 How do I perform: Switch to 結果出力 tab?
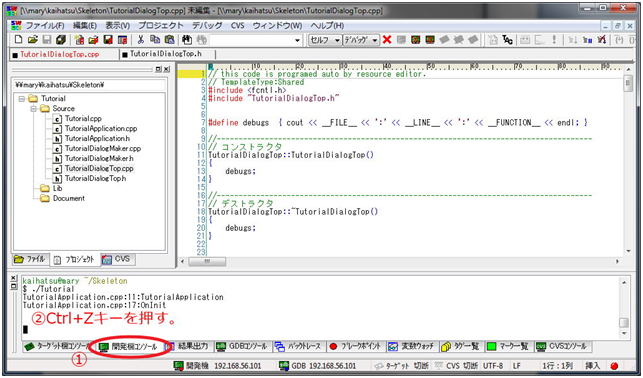189,347
